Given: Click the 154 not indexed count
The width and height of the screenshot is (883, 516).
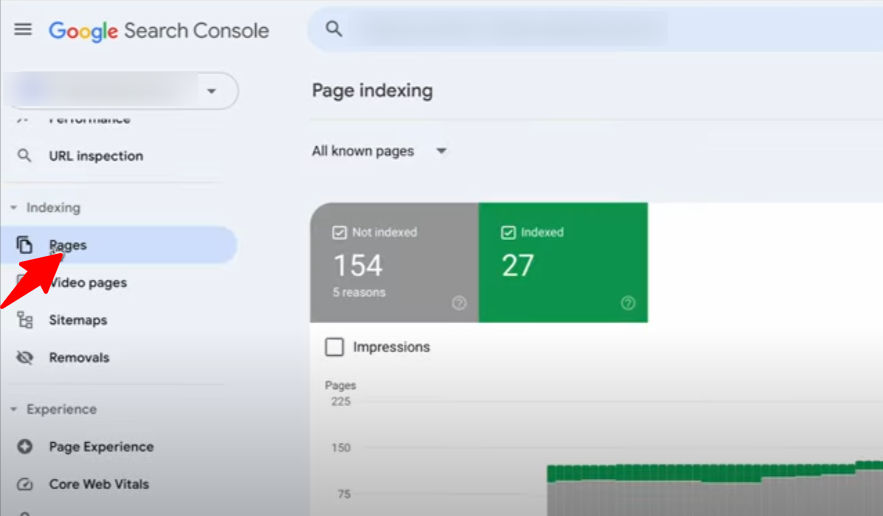Looking at the screenshot, I should 358,265.
